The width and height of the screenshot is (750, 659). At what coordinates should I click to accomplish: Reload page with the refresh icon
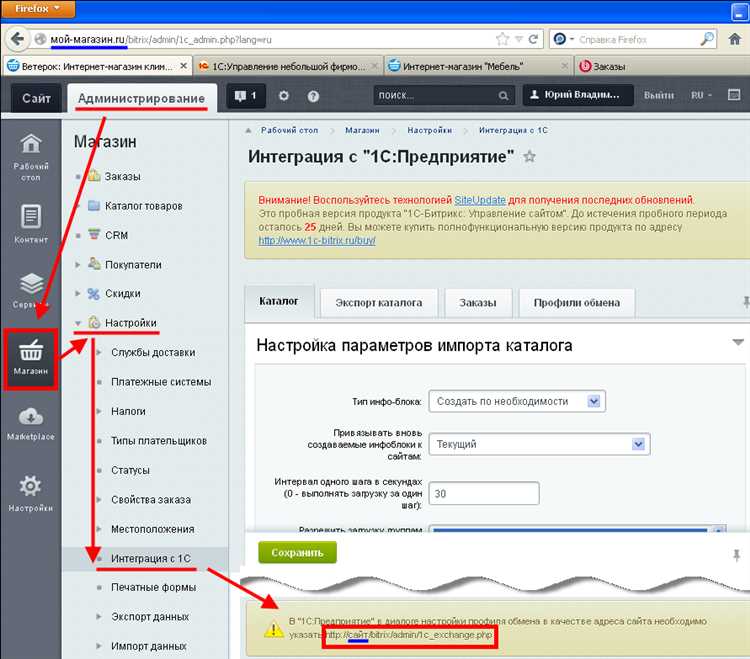pyautogui.click(x=533, y=39)
